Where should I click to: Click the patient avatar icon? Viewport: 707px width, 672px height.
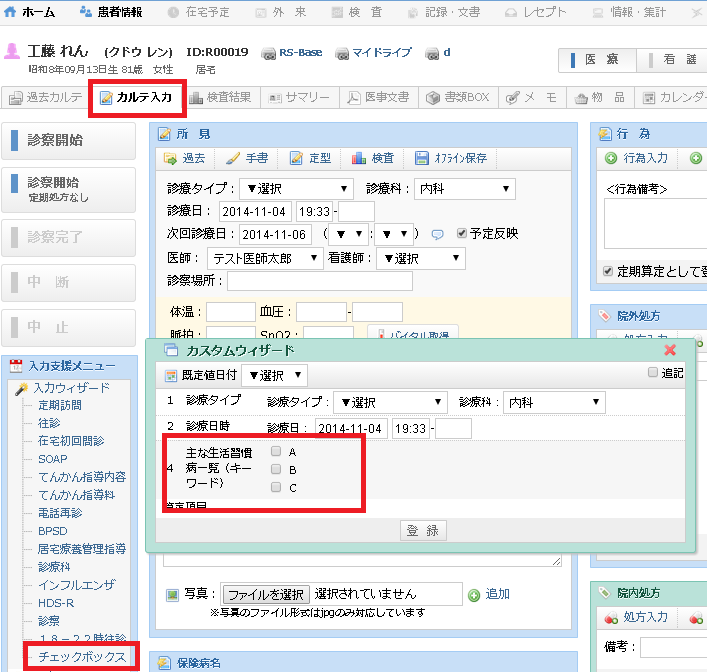coord(12,51)
